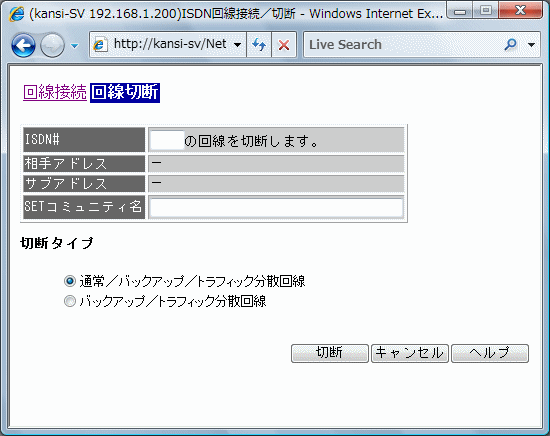Screen dimensions: 550x436
Task: Click the 相手アドレス label cell
Action: click(x=84, y=163)
